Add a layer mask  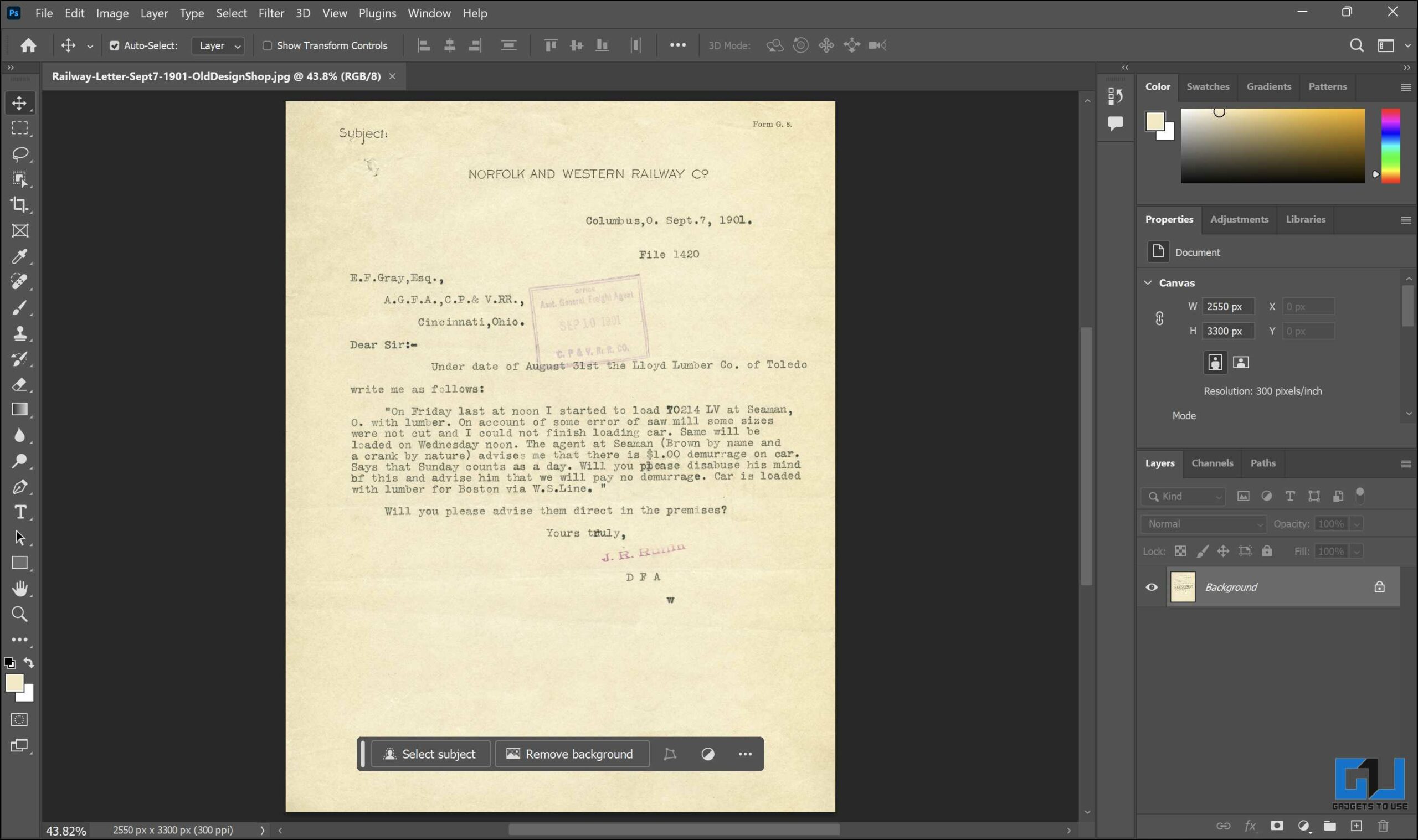tap(1277, 826)
